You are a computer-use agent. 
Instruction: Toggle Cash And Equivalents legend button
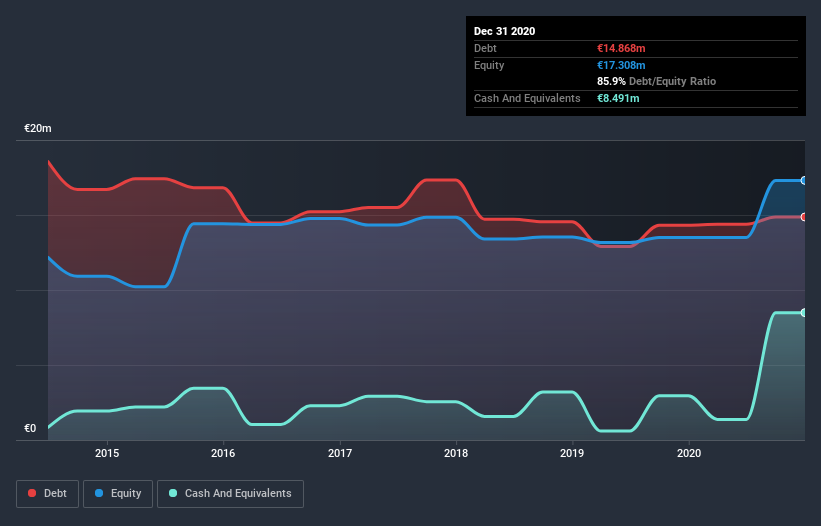coord(230,494)
